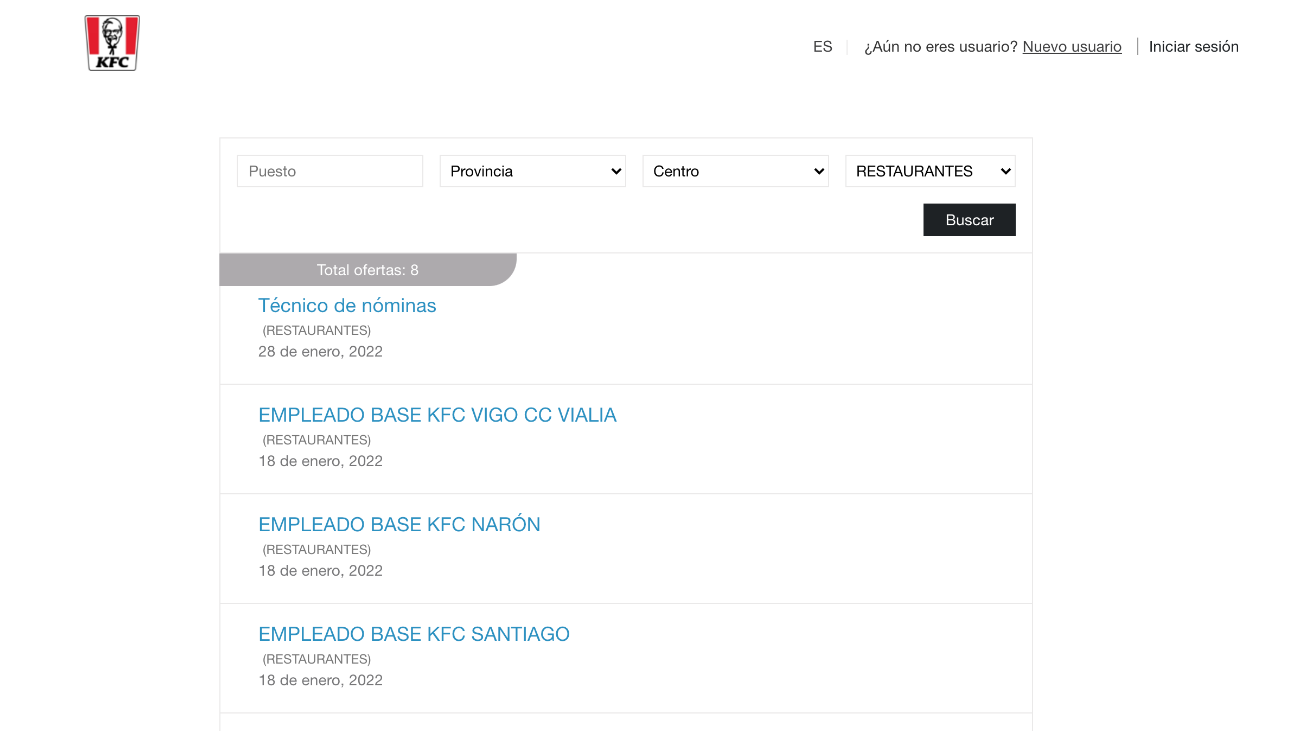Click the date under KFC VIGO CC VIALIA

320,461
